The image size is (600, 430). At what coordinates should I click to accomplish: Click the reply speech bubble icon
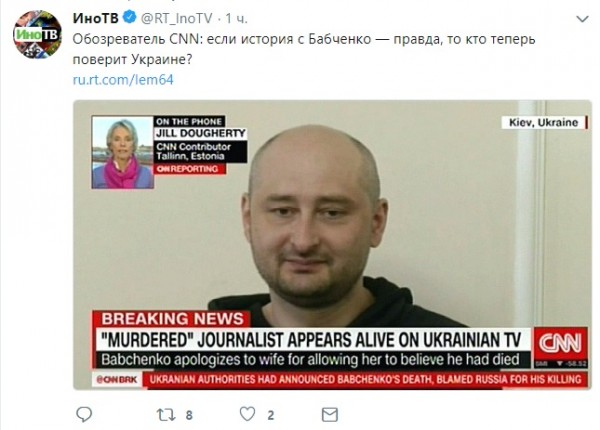(84, 414)
